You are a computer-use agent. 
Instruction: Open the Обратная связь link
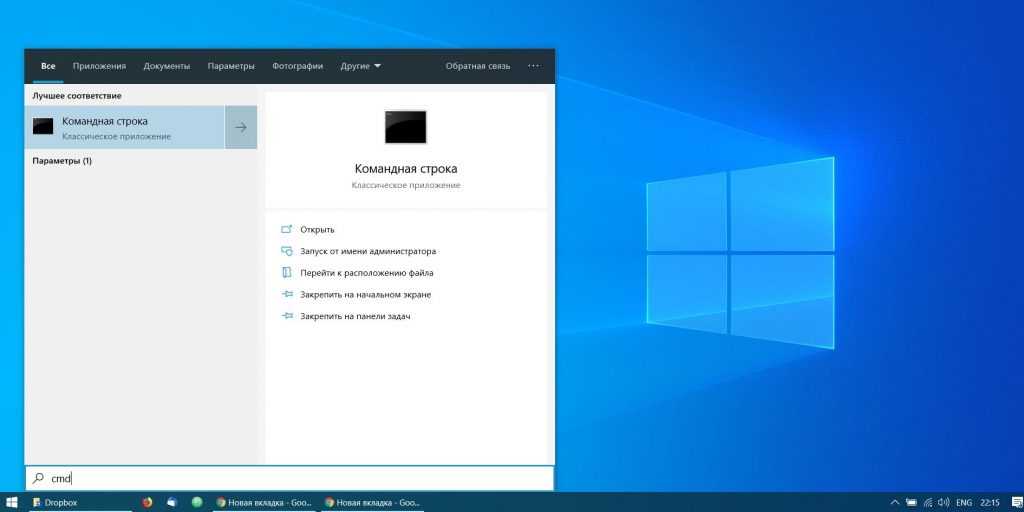(x=477, y=66)
